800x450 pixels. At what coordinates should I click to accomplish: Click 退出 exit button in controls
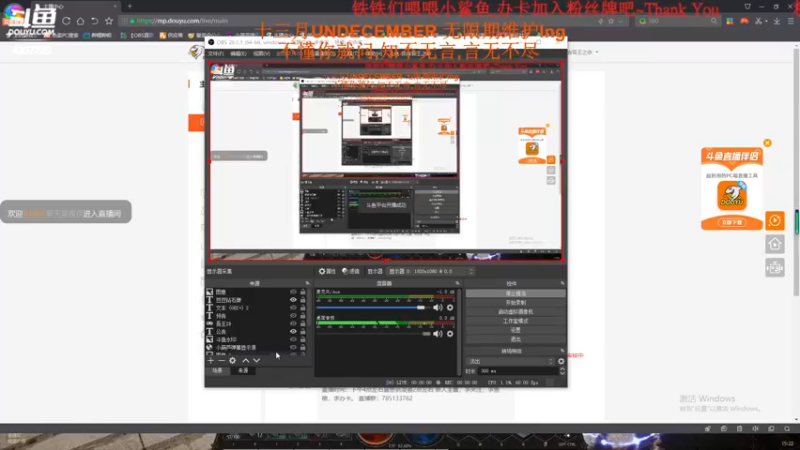coord(515,339)
